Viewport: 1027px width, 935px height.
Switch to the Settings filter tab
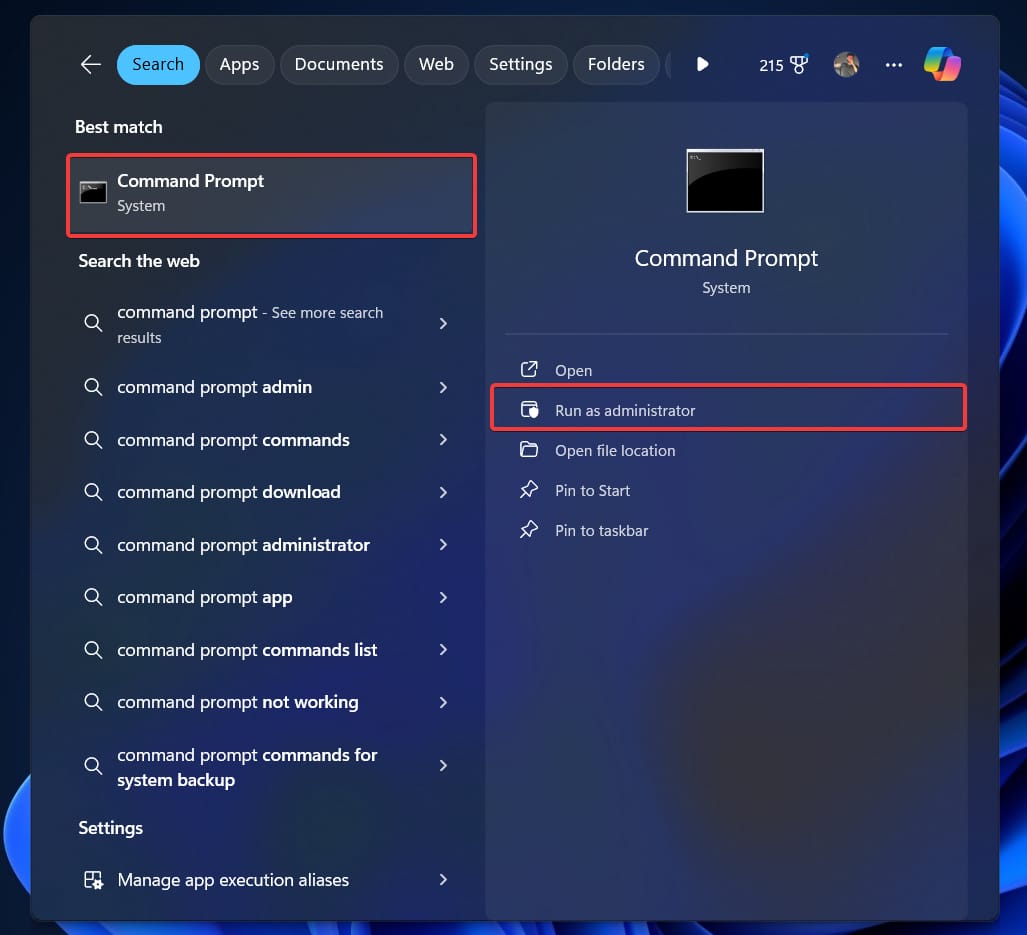click(x=521, y=64)
